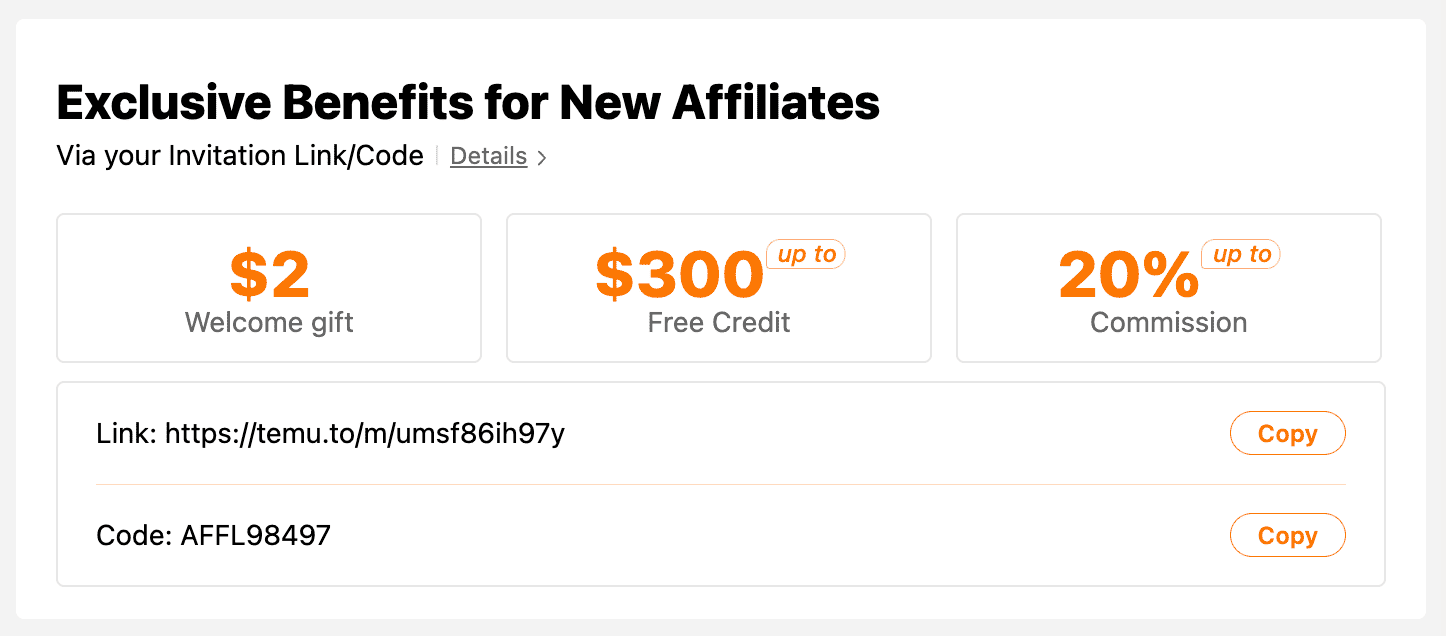The image size is (1446, 636).
Task: Select the 20% Commission card
Action: click(x=1167, y=287)
